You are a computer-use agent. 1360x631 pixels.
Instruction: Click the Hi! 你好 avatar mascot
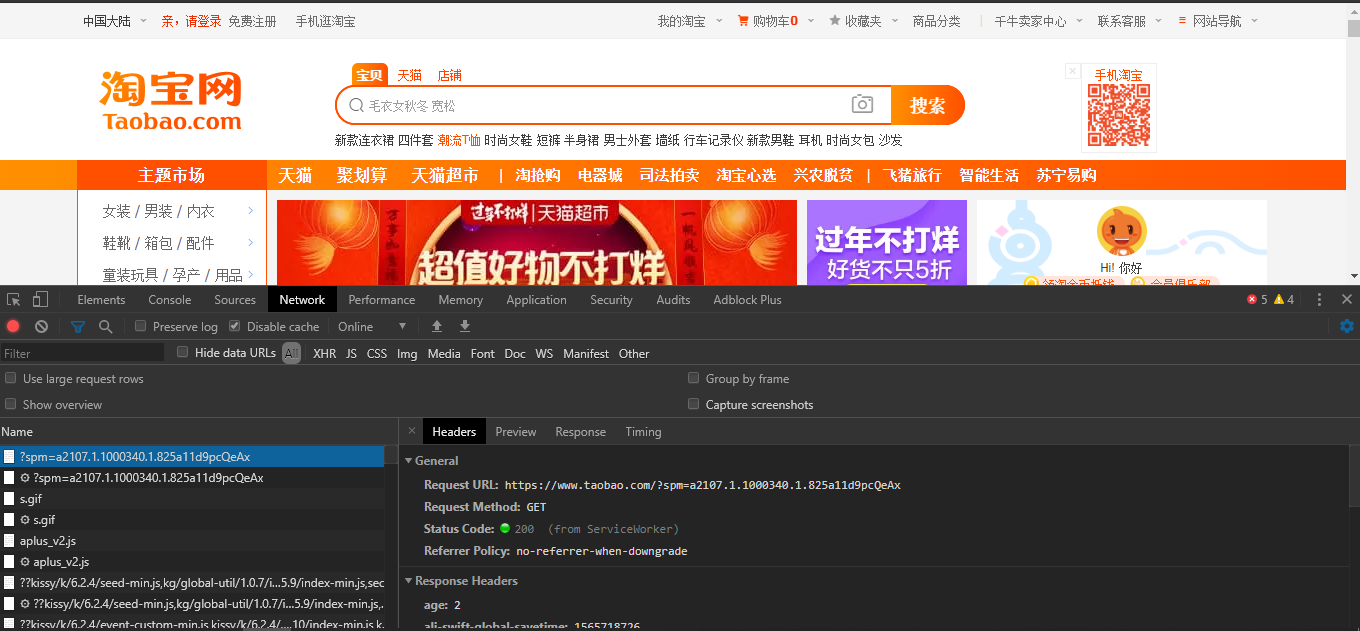point(1121,232)
